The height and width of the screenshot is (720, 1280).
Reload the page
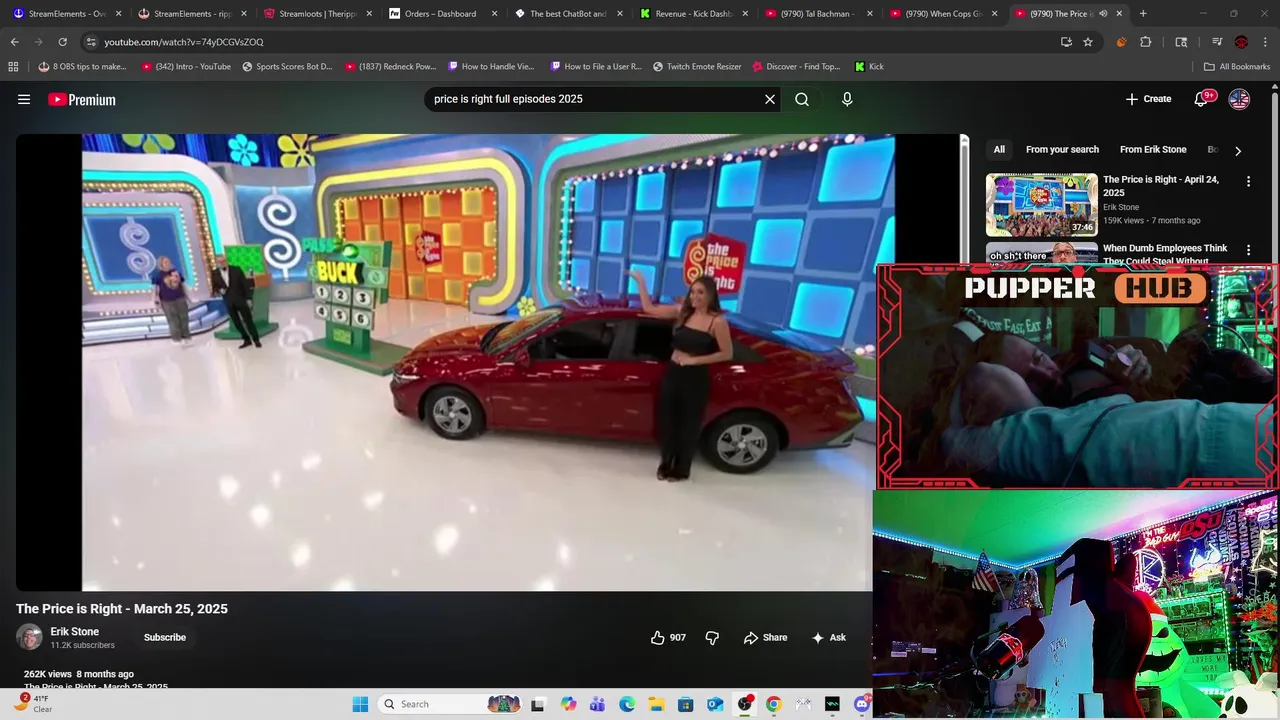click(62, 42)
